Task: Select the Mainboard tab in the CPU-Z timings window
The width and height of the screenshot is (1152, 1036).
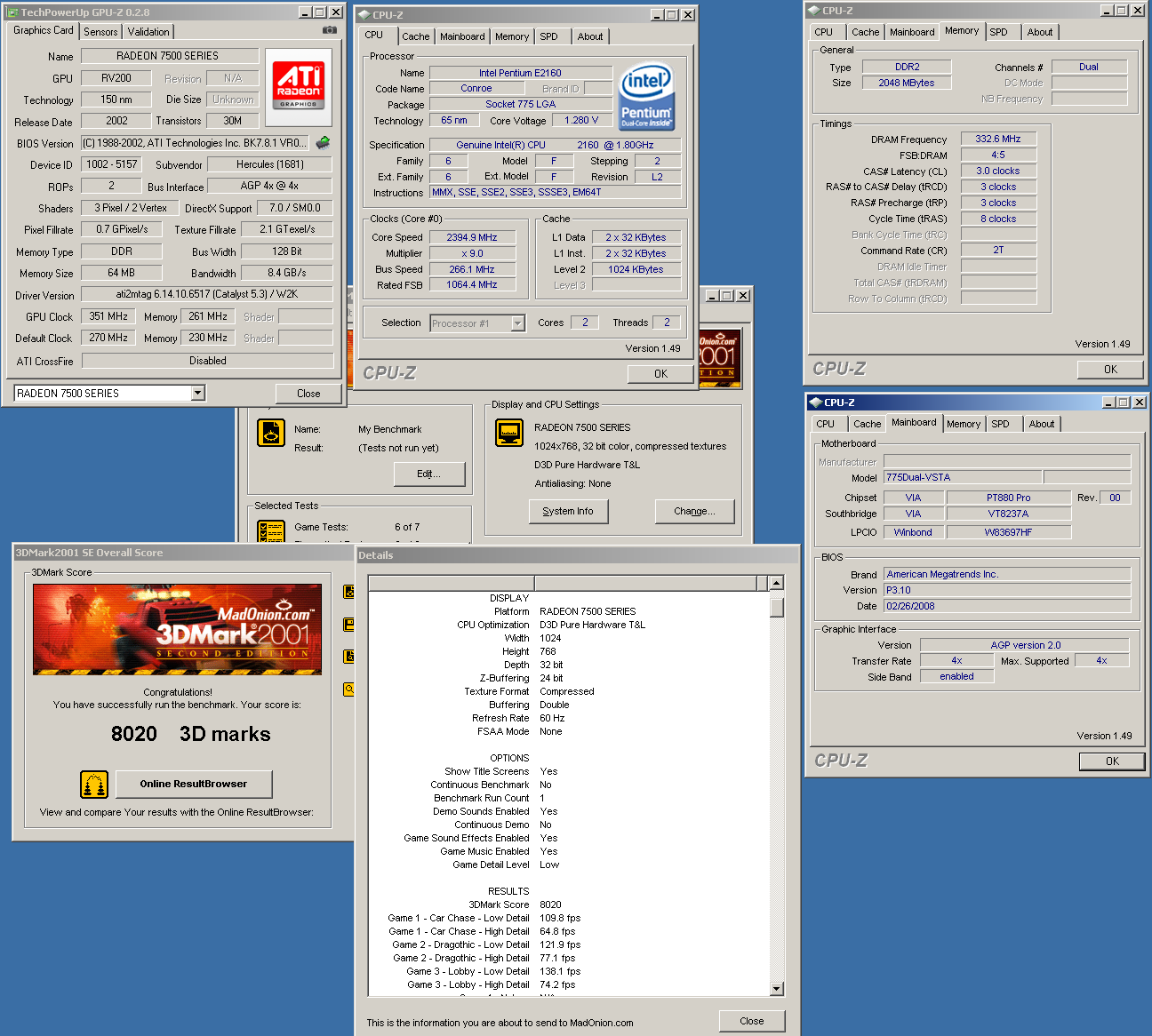Action: coord(912,32)
